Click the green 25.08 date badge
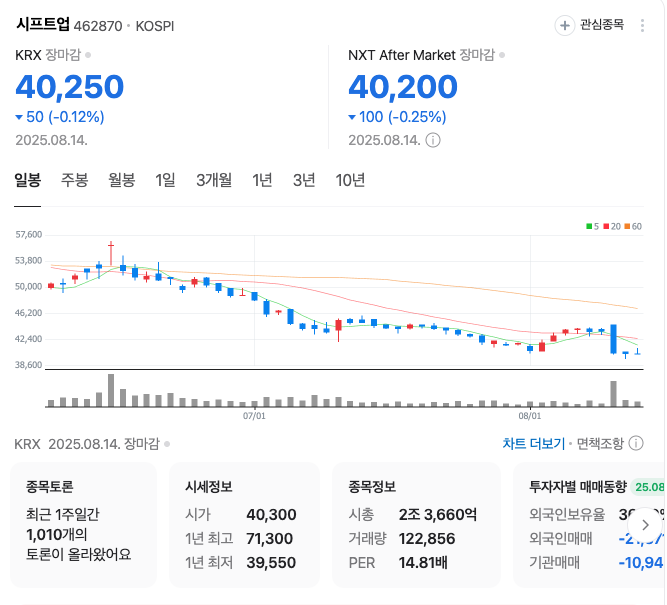667x605 pixels. point(649,487)
